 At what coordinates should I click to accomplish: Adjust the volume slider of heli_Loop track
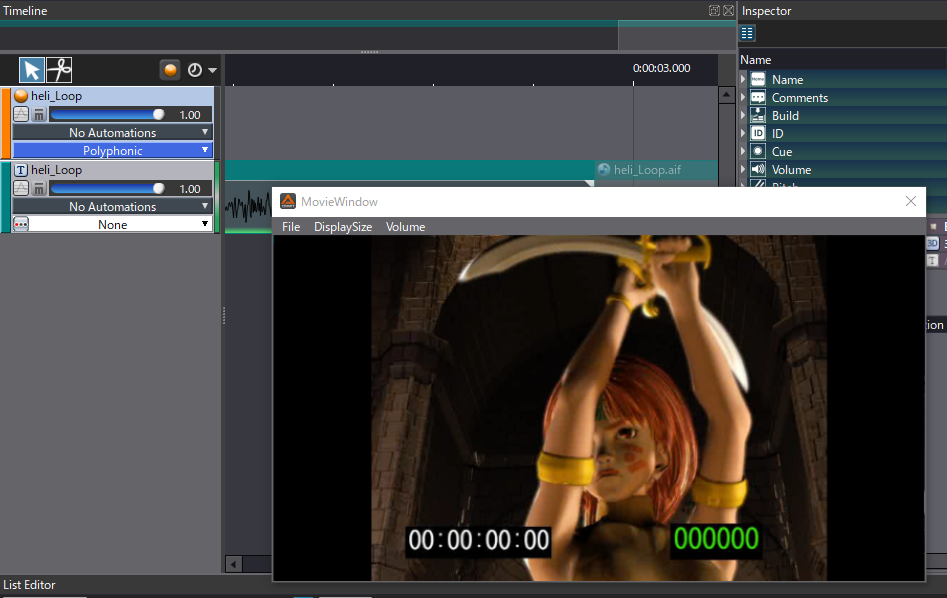(x=108, y=188)
